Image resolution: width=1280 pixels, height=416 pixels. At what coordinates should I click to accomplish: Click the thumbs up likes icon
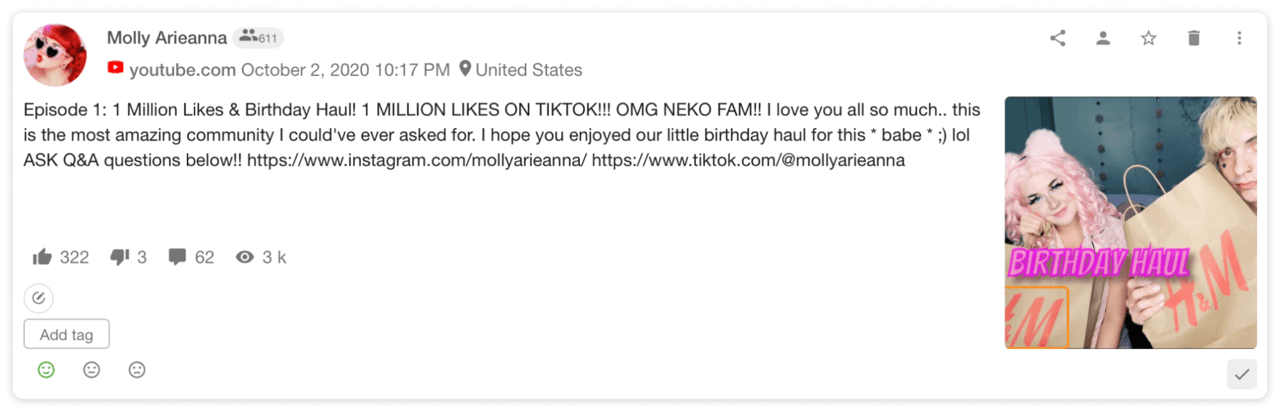tap(42, 257)
